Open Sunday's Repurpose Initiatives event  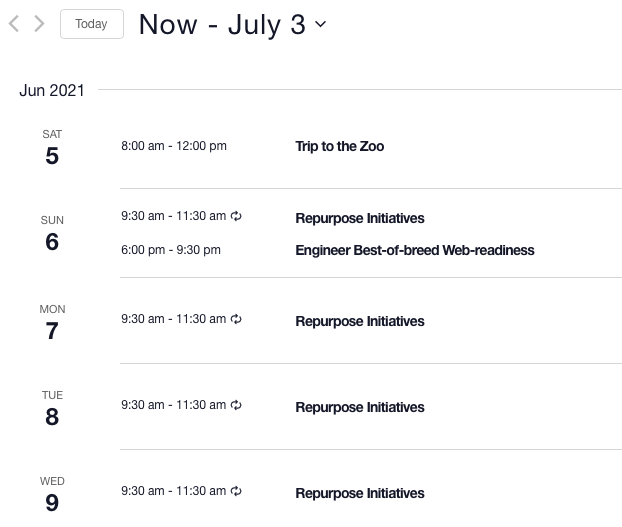[x=360, y=218]
